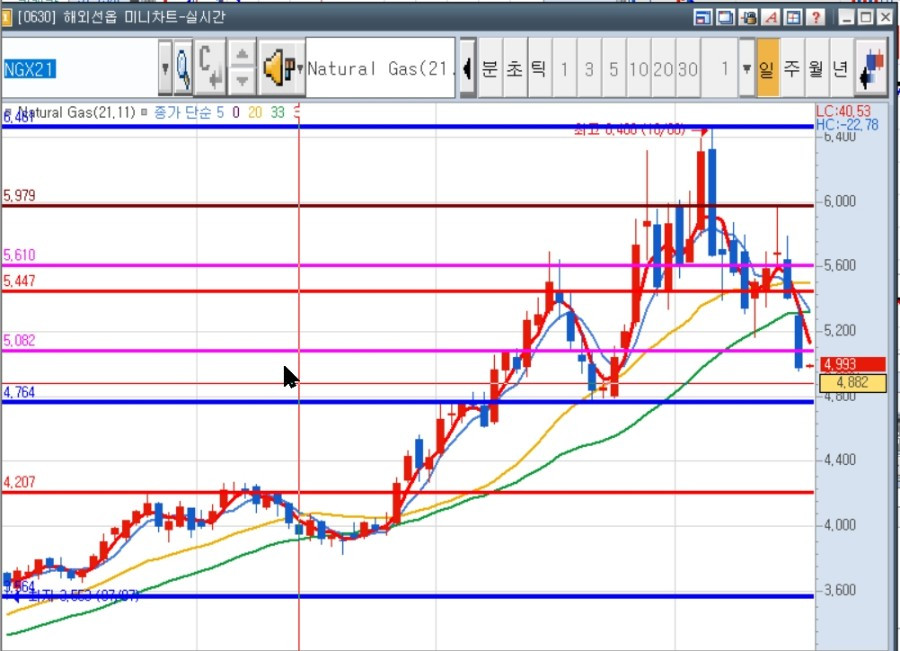Choose the 5 interval button
Viewport: 900px width, 651px height.
click(614, 68)
